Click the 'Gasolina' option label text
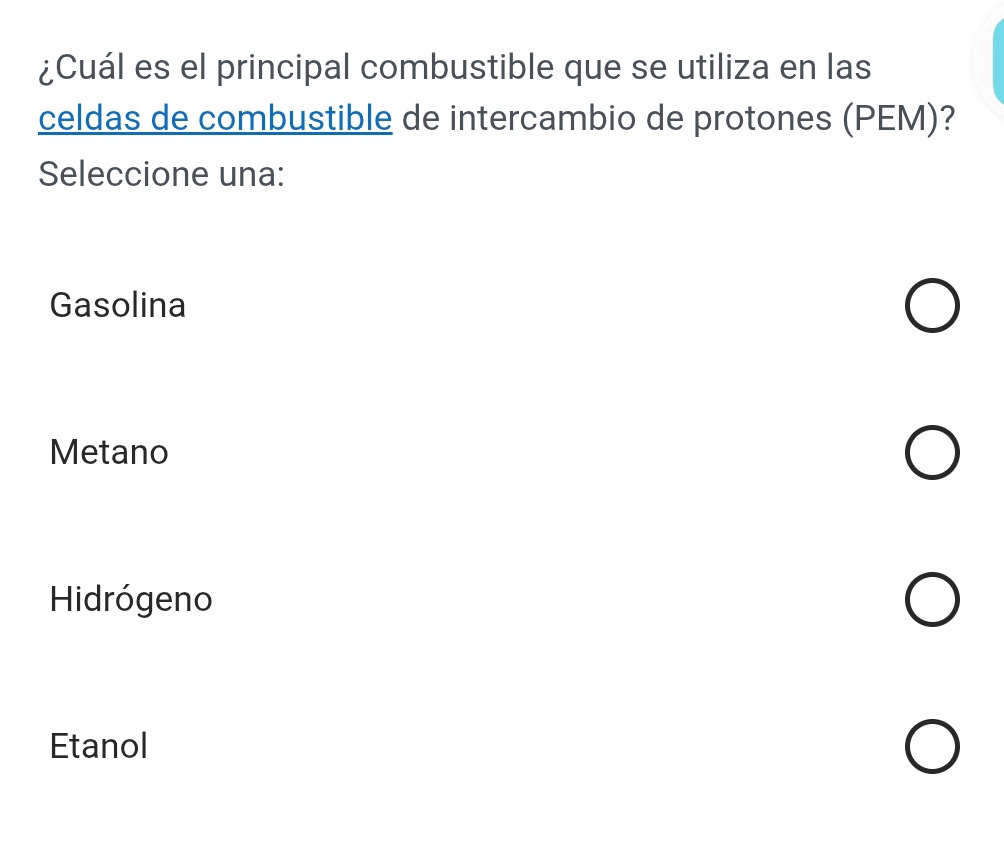The width and height of the screenshot is (1004, 860). pyautogui.click(x=118, y=305)
